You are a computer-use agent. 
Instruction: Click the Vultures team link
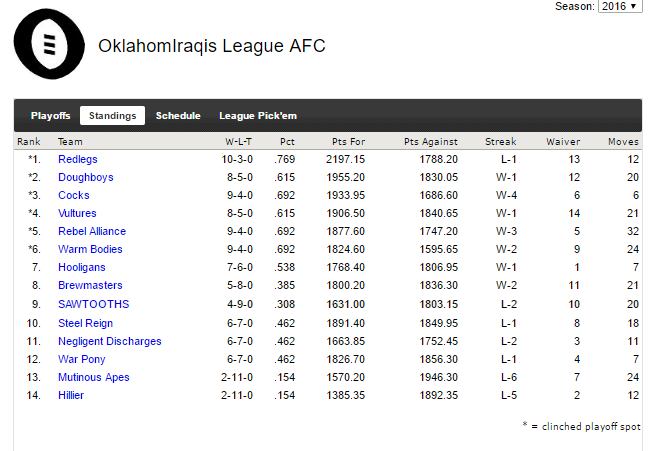pyautogui.click(x=77, y=213)
